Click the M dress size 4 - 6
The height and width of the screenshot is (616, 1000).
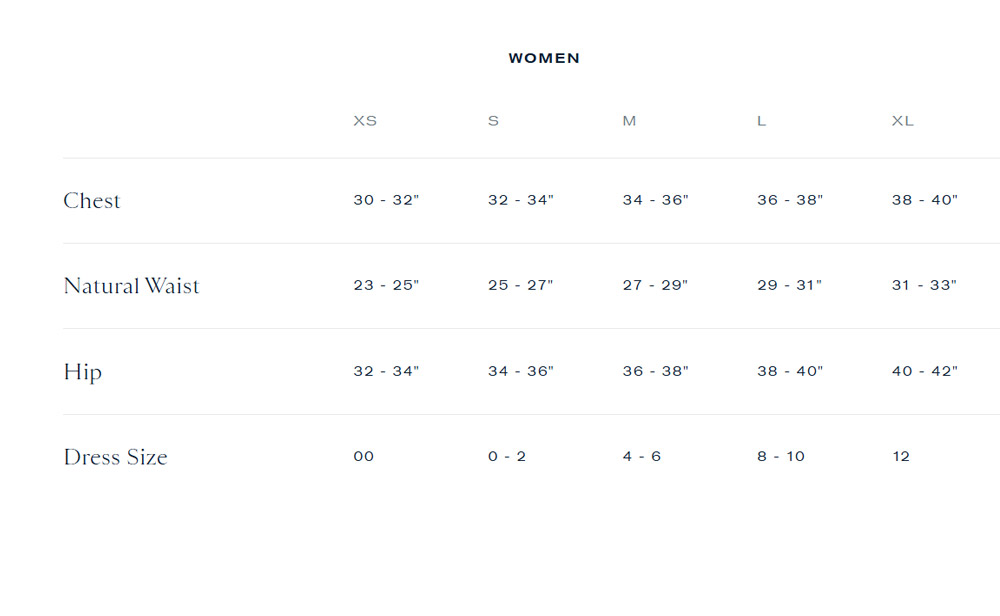tap(642, 457)
